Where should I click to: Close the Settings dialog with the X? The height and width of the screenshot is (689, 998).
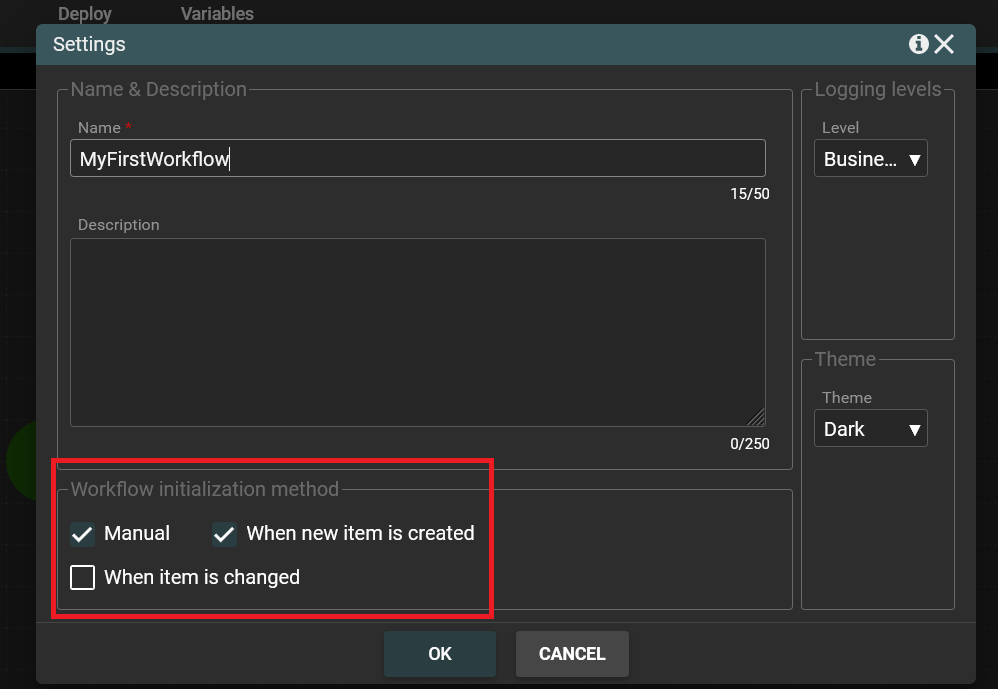[945, 45]
